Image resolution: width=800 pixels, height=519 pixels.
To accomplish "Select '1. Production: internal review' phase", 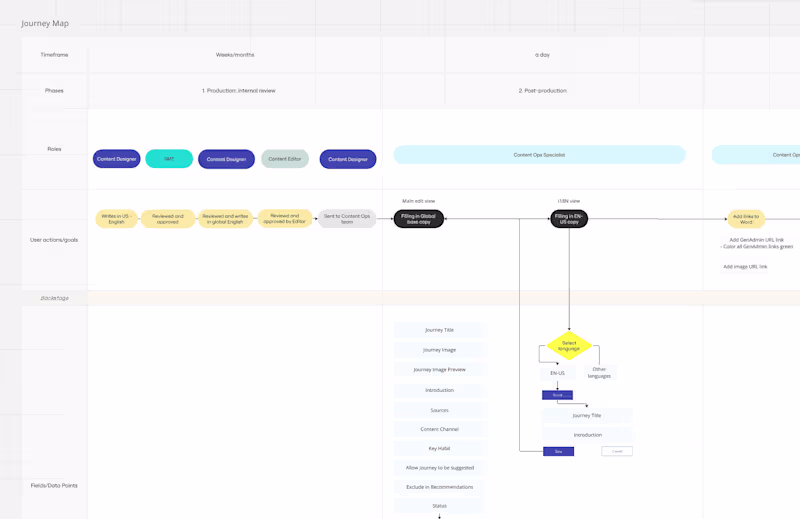I will (239, 90).
